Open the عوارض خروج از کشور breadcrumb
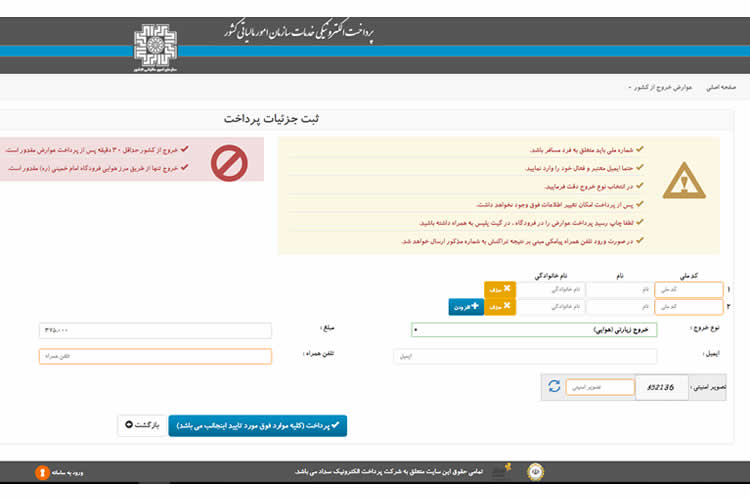The height and width of the screenshot is (500, 750). [x=662, y=87]
